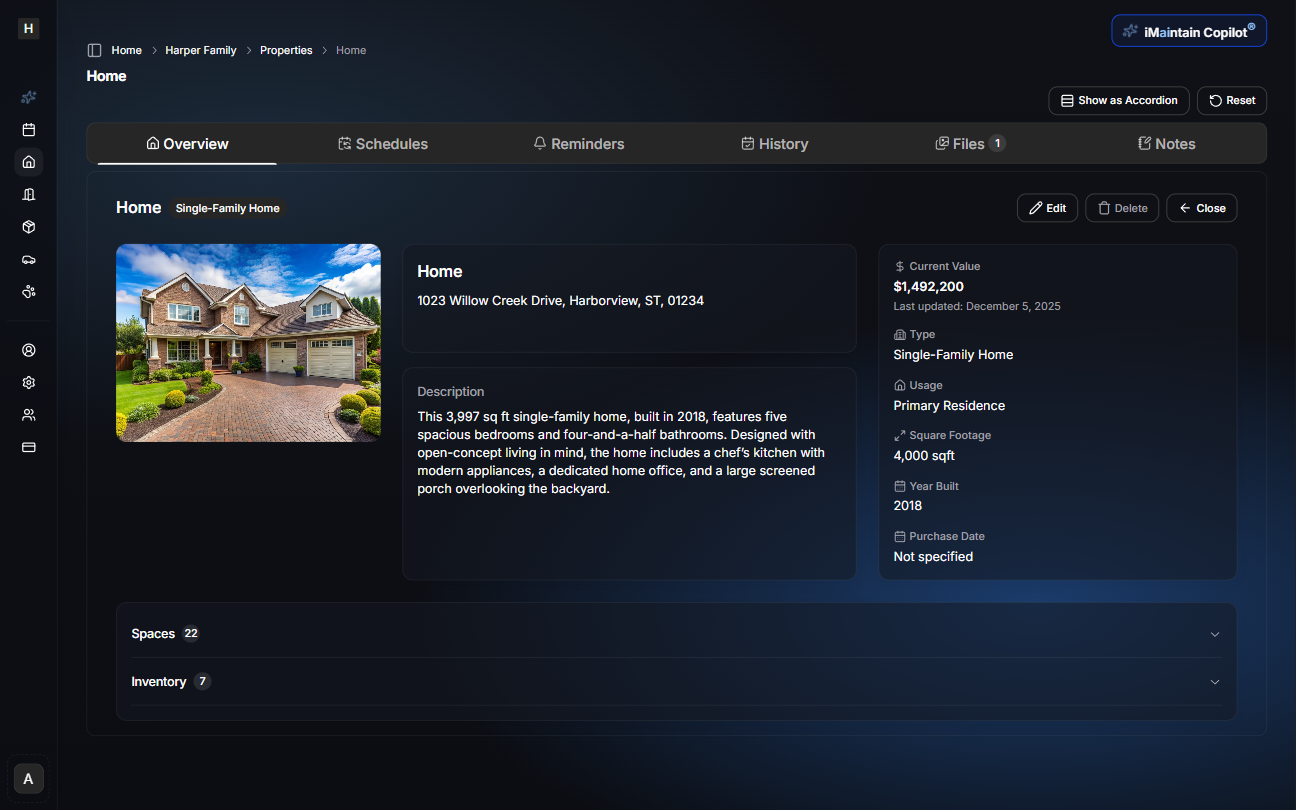This screenshot has width=1296, height=810.
Task: Switch to the History tab
Action: (x=775, y=143)
